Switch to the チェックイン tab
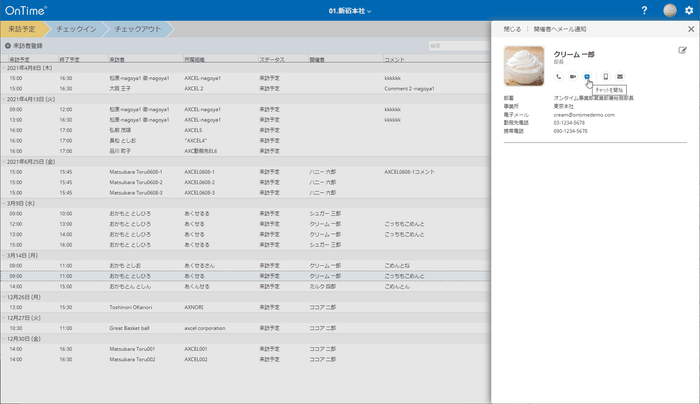 [x=77, y=30]
